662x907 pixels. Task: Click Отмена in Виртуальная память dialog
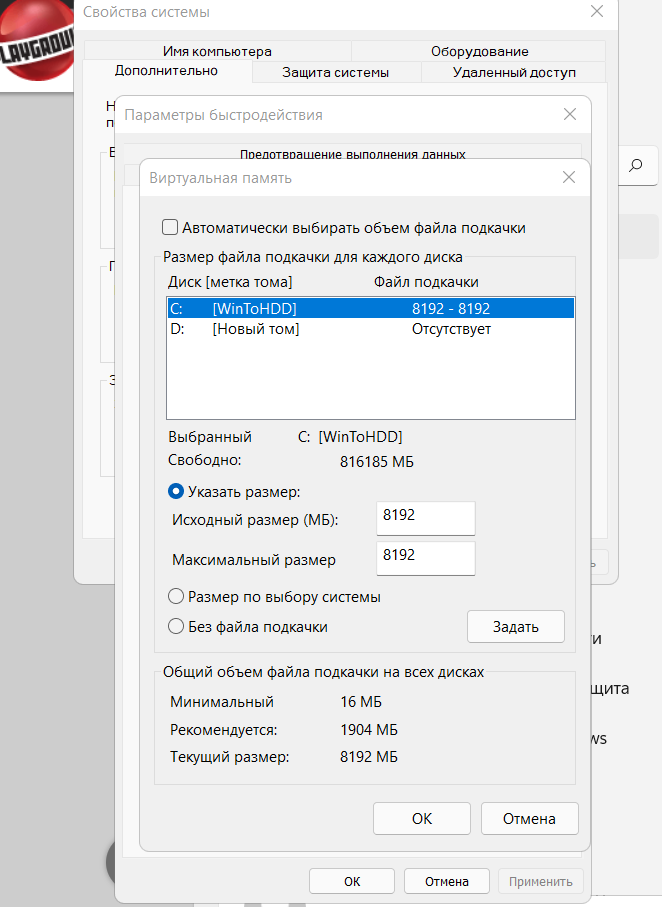point(529,818)
